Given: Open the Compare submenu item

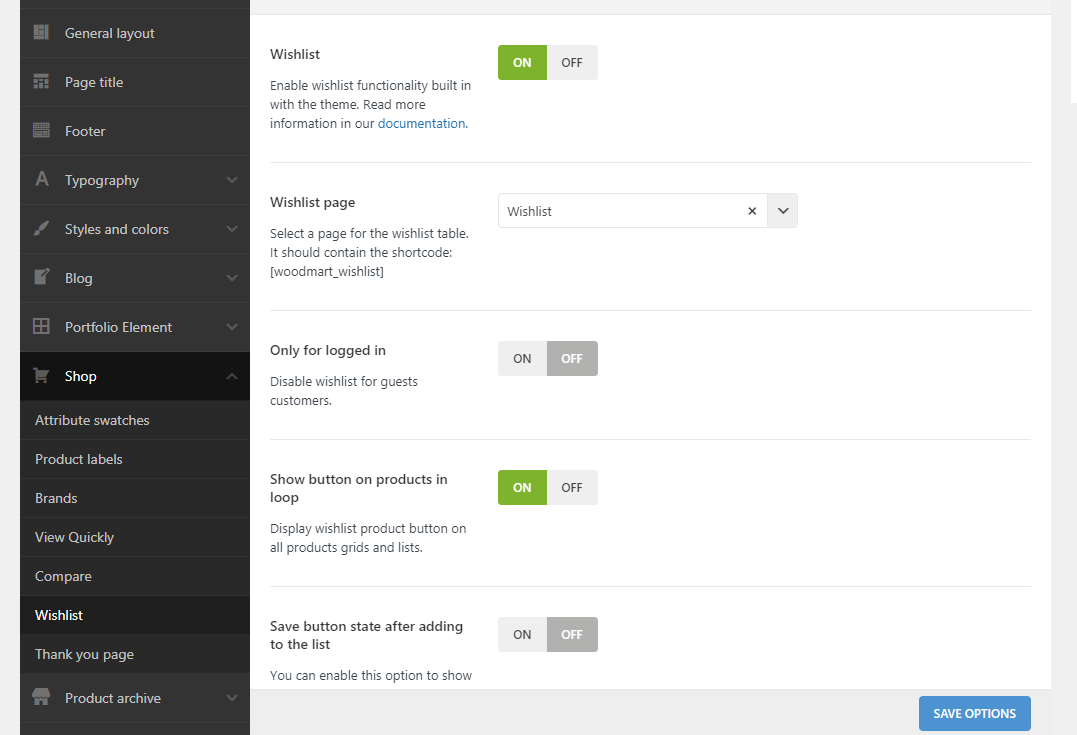Looking at the screenshot, I should tap(63, 576).
